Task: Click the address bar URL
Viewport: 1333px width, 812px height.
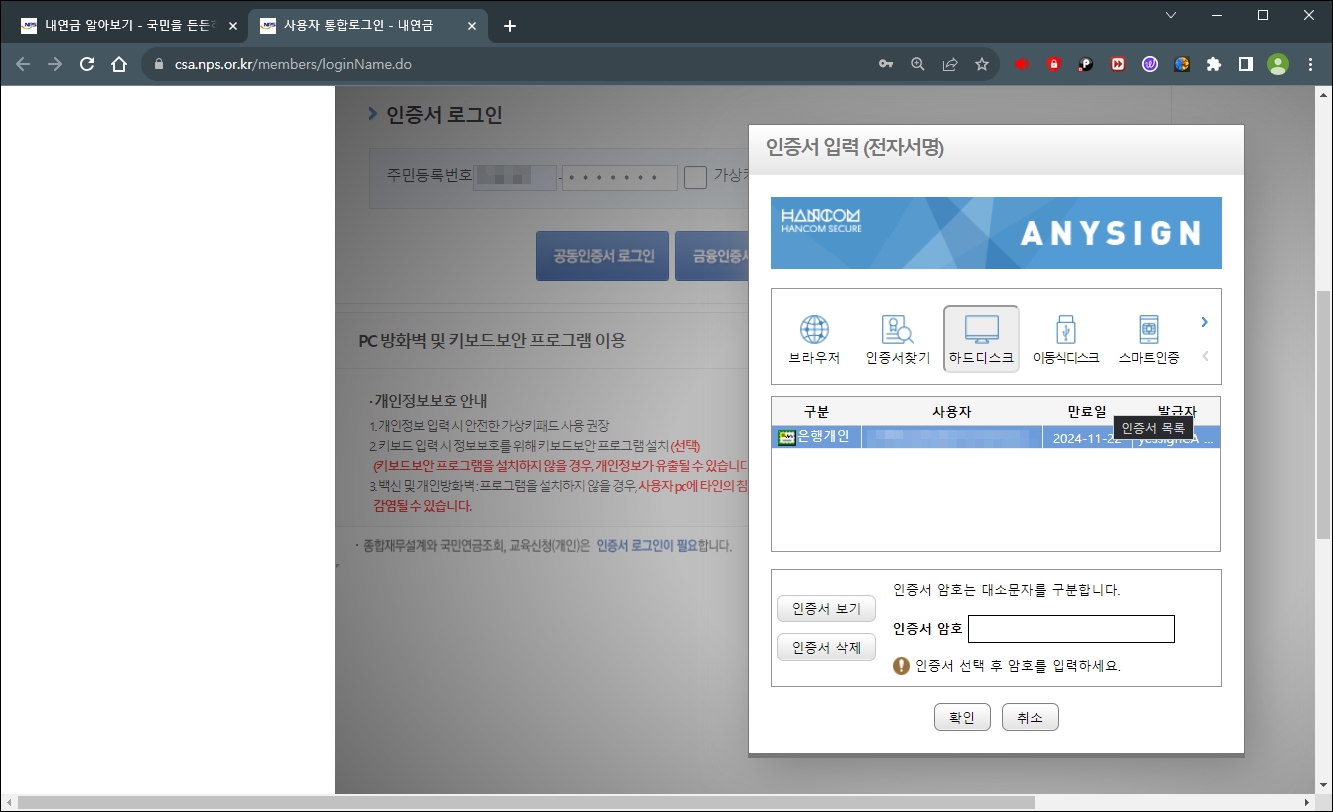Action: [x=293, y=64]
